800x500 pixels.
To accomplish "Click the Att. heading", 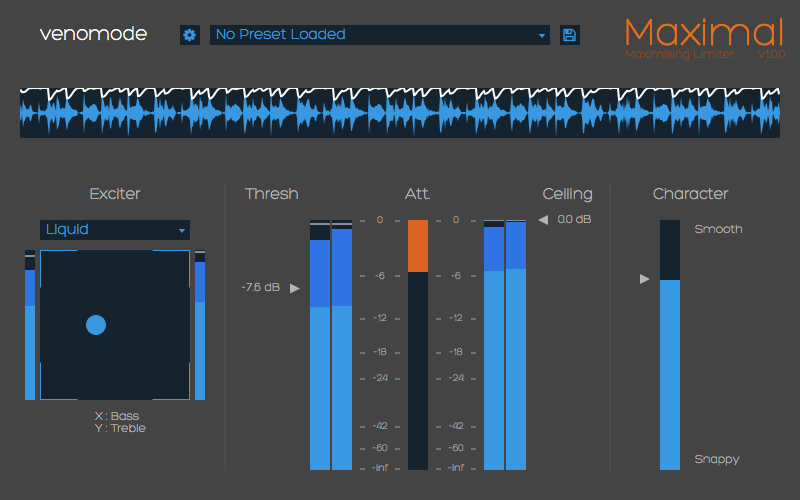I will click(417, 194).
